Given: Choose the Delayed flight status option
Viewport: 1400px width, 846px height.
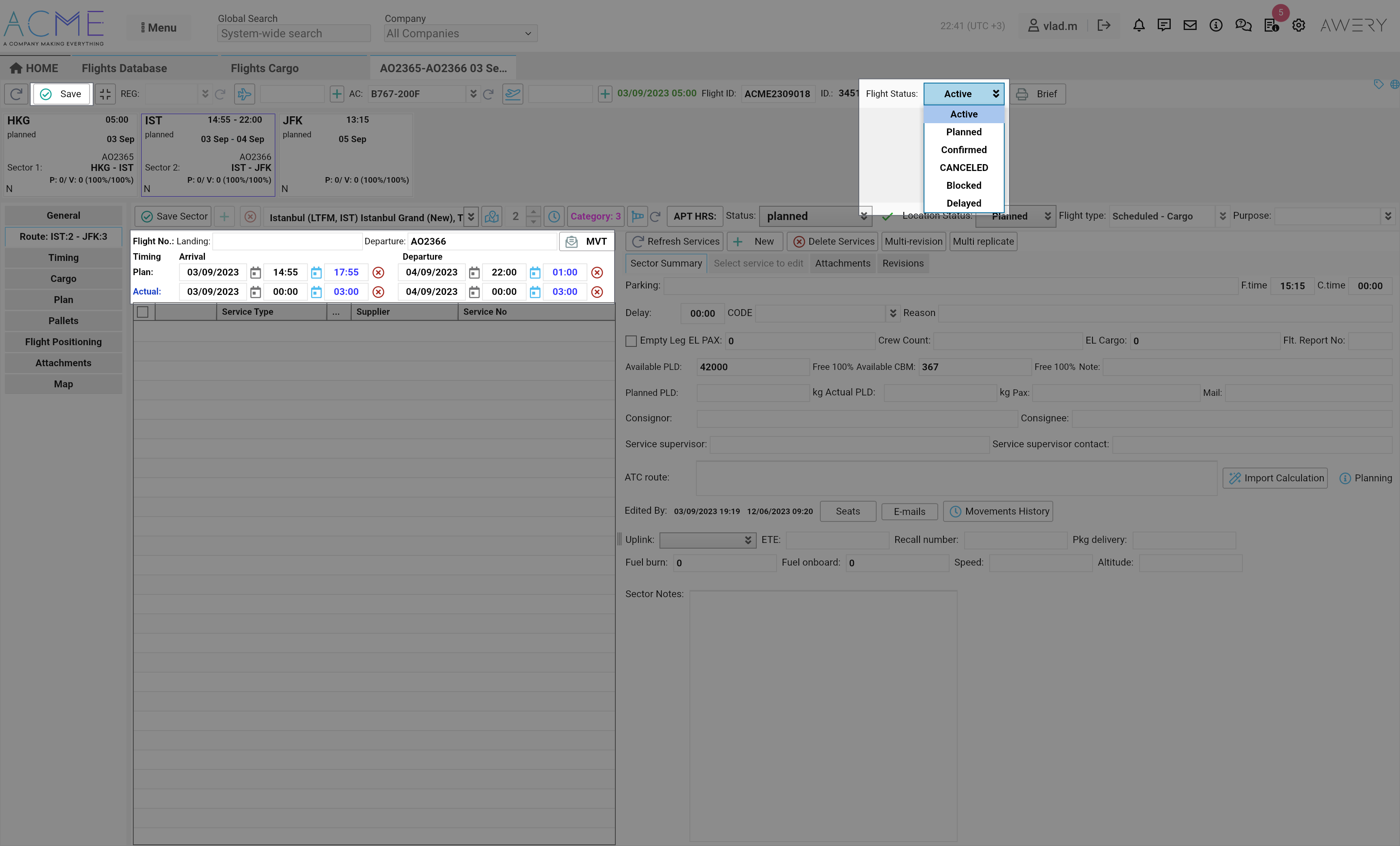Looking at the screenshot, I should [x=964, y=203].
